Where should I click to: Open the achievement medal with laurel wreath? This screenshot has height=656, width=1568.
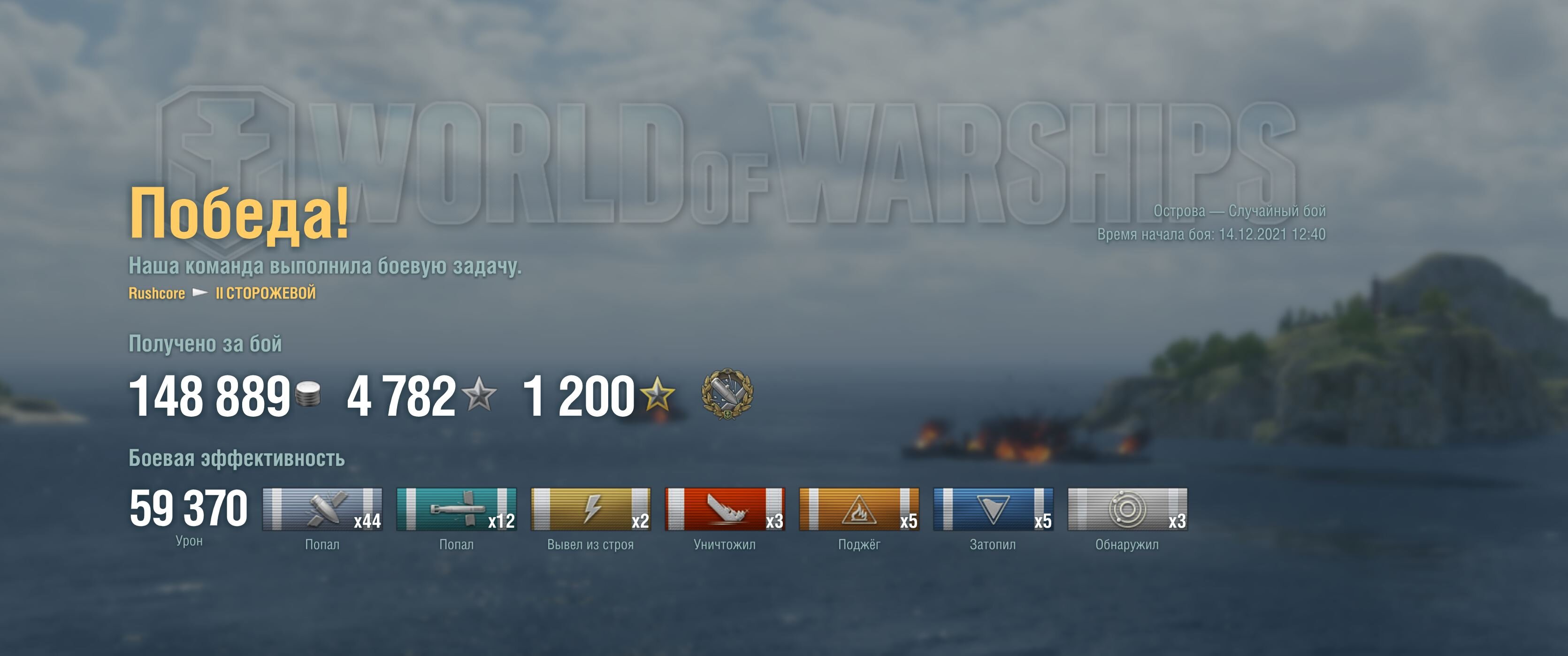pos(727,394)
